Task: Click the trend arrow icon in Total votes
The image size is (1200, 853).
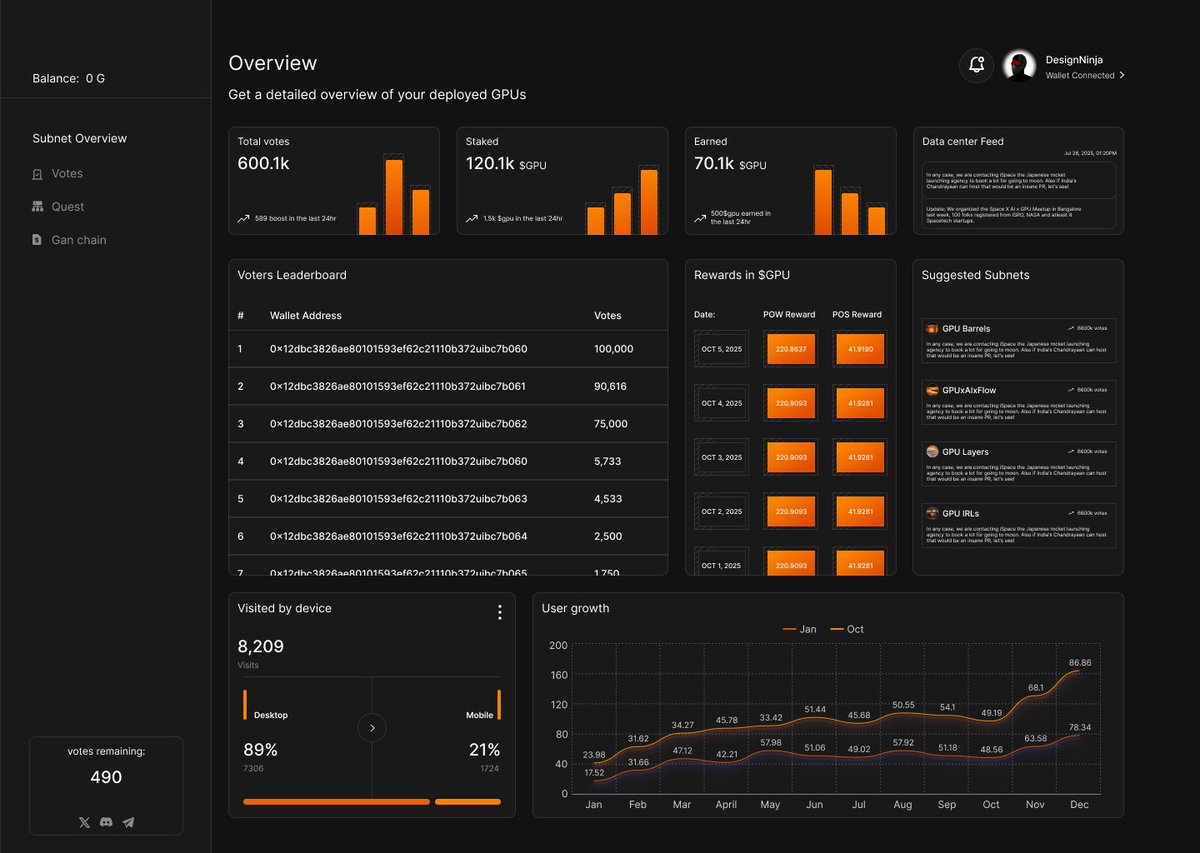Action: pyautogui.click(x=243, y=218)
